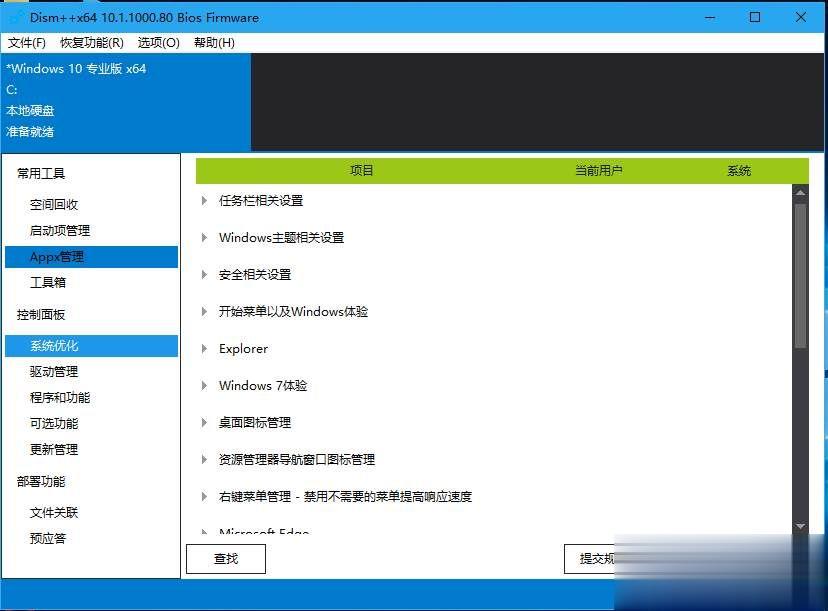Expand 任务栏相关设置

[261, 200]
